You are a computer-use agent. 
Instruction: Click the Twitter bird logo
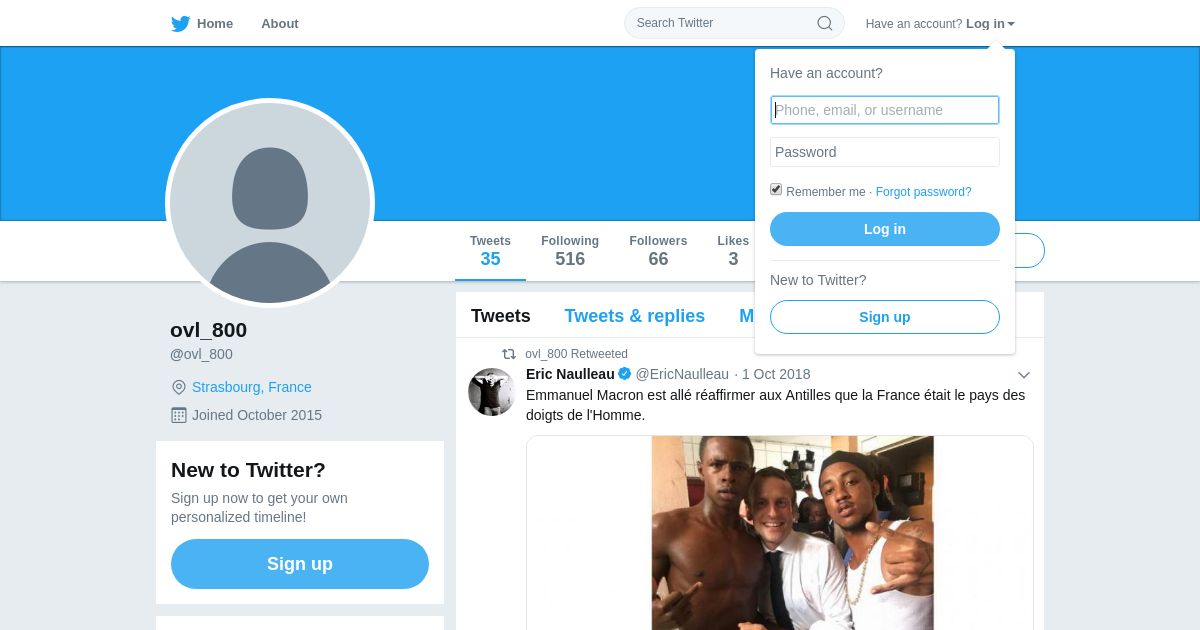[x=180, y=24]
